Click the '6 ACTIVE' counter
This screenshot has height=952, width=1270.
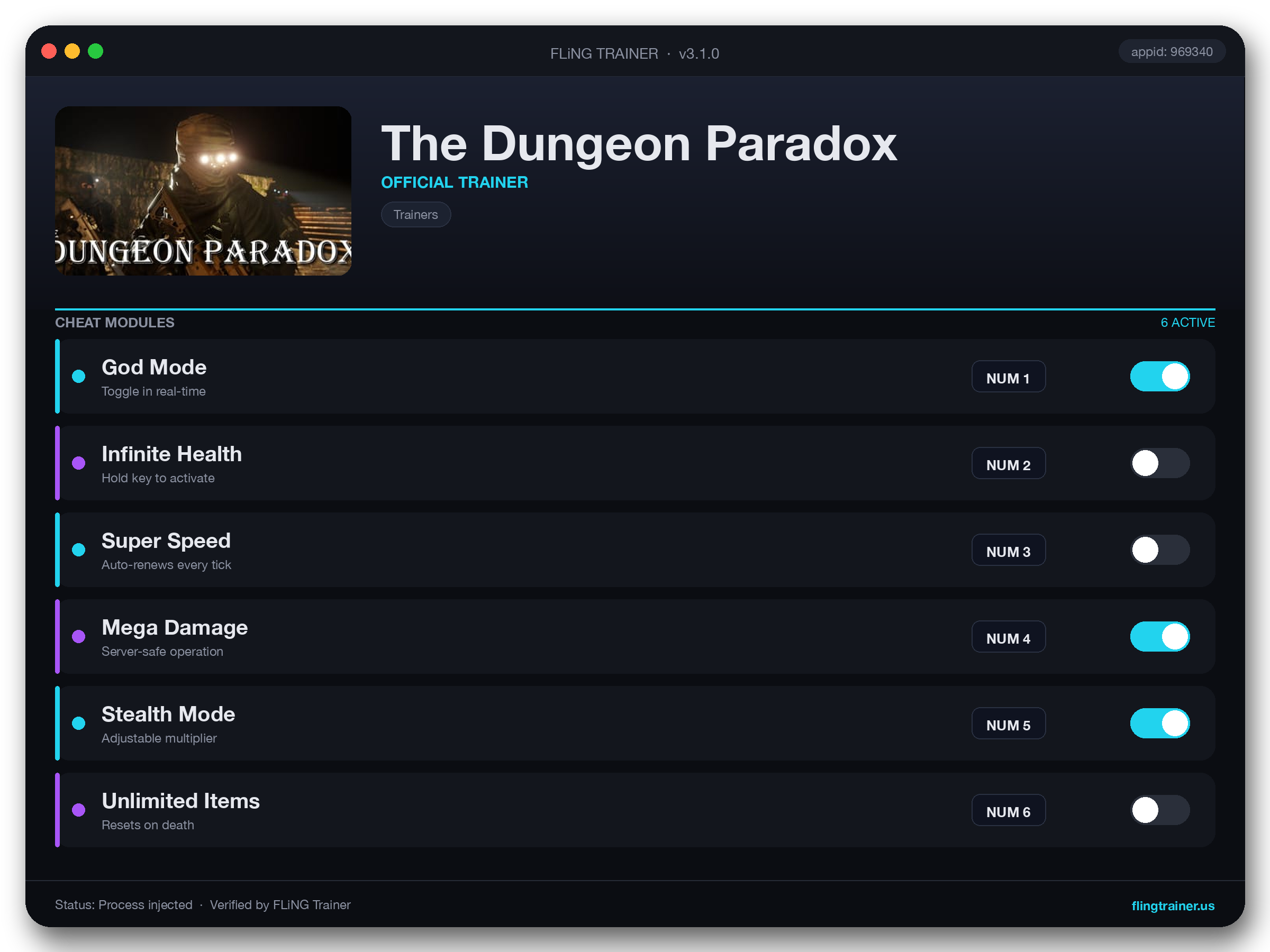(1187, 323)
